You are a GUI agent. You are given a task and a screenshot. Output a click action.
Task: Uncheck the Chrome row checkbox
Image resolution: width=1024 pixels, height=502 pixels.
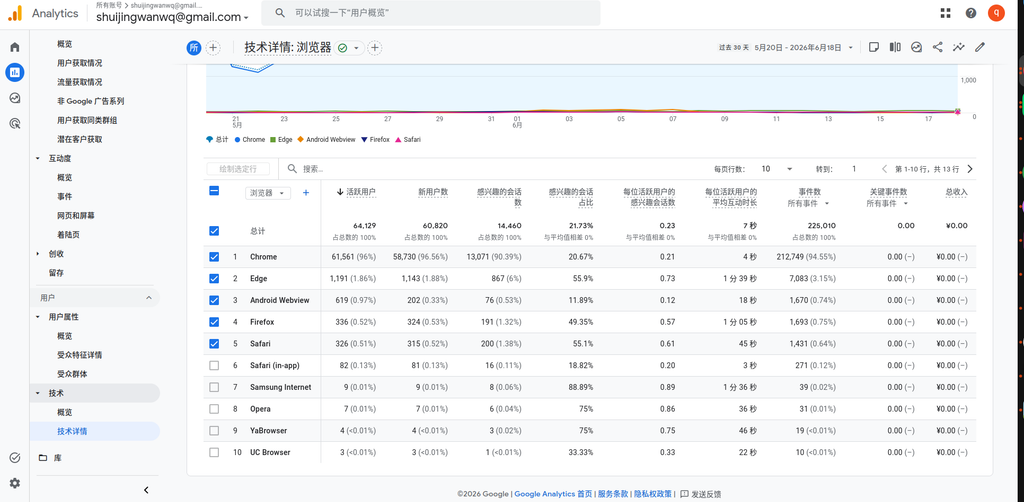(214, 257)
